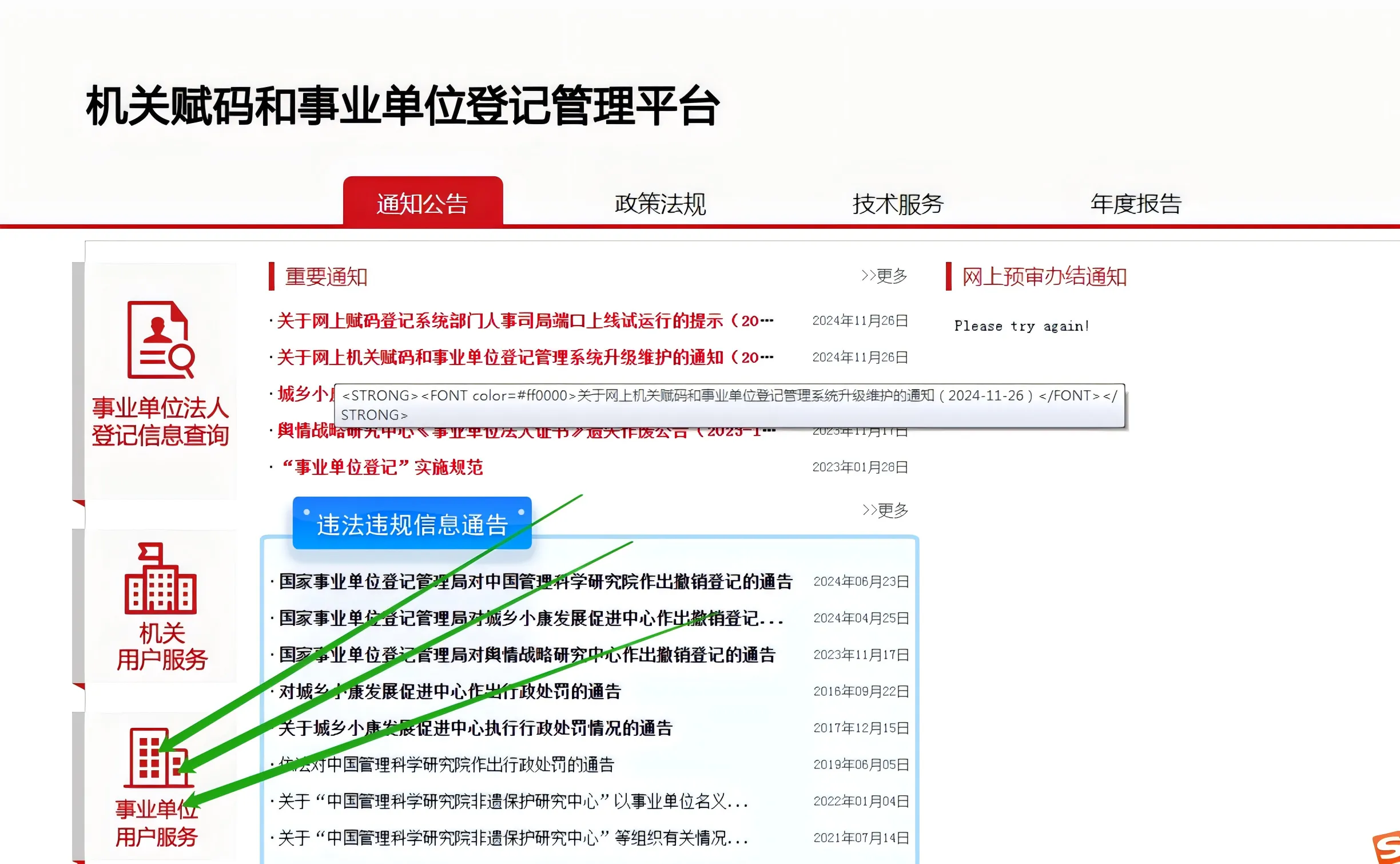Switch to the 政策法规 tab
Image resolution: width=1400 pixels, height=864 pixels.
tap(660, 203)
